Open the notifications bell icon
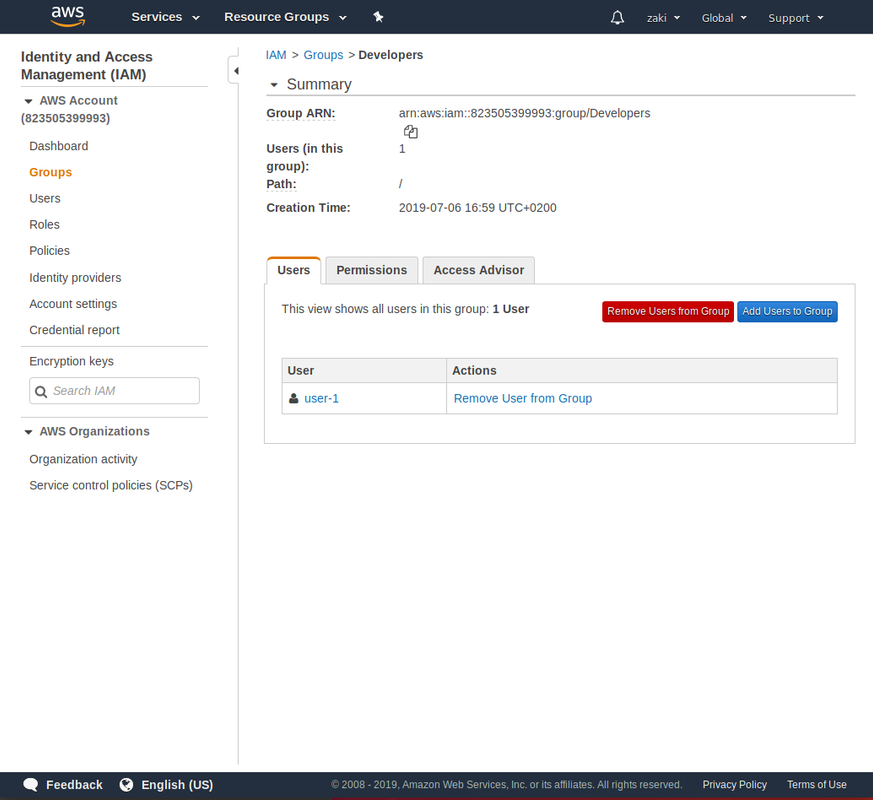This screenshot has width=873, height=800. coord(617,17)
